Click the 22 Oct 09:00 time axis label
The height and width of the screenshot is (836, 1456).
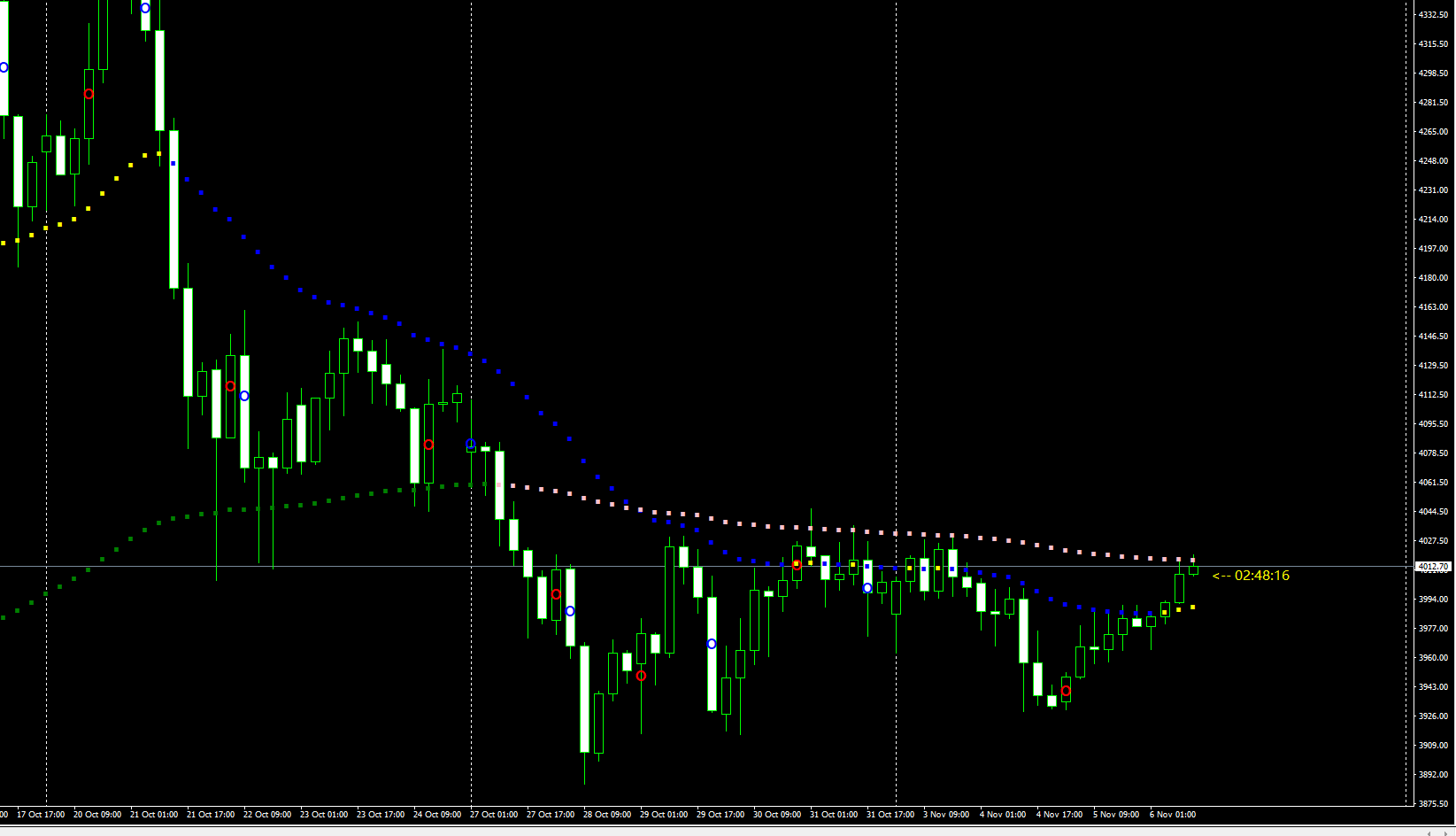click(x=267, y=815)
